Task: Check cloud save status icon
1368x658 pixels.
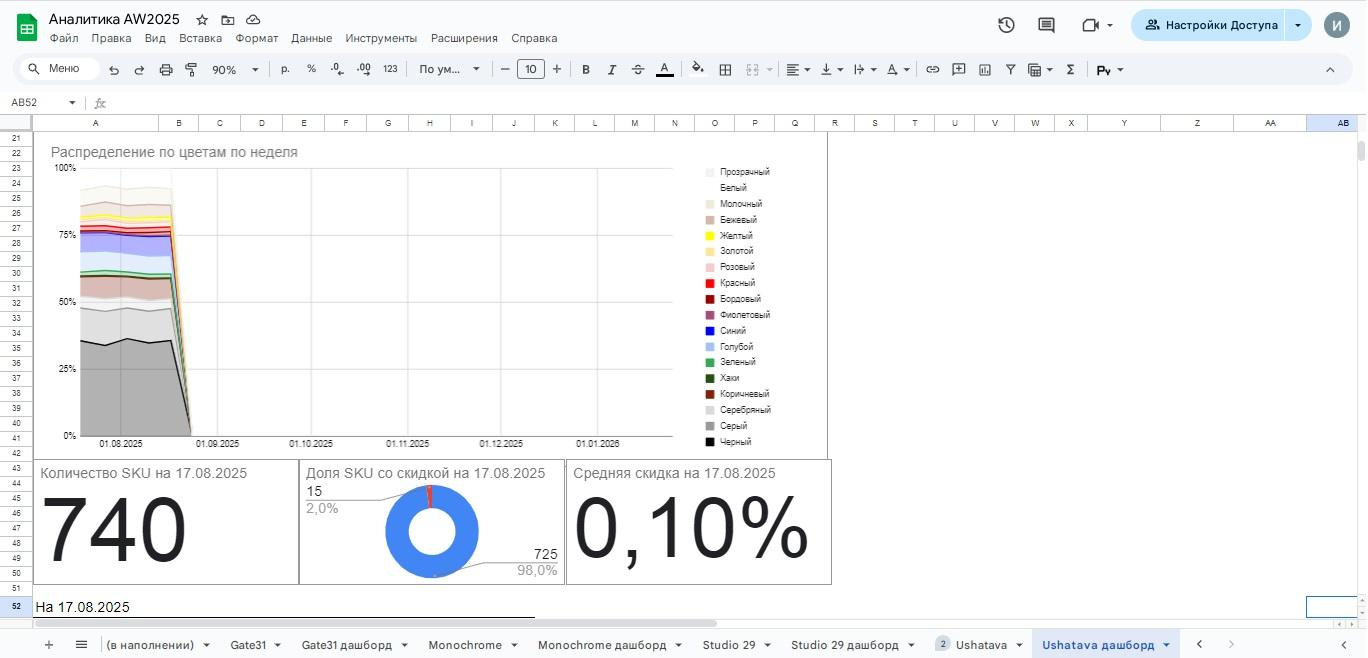Action: pos(253,20)
